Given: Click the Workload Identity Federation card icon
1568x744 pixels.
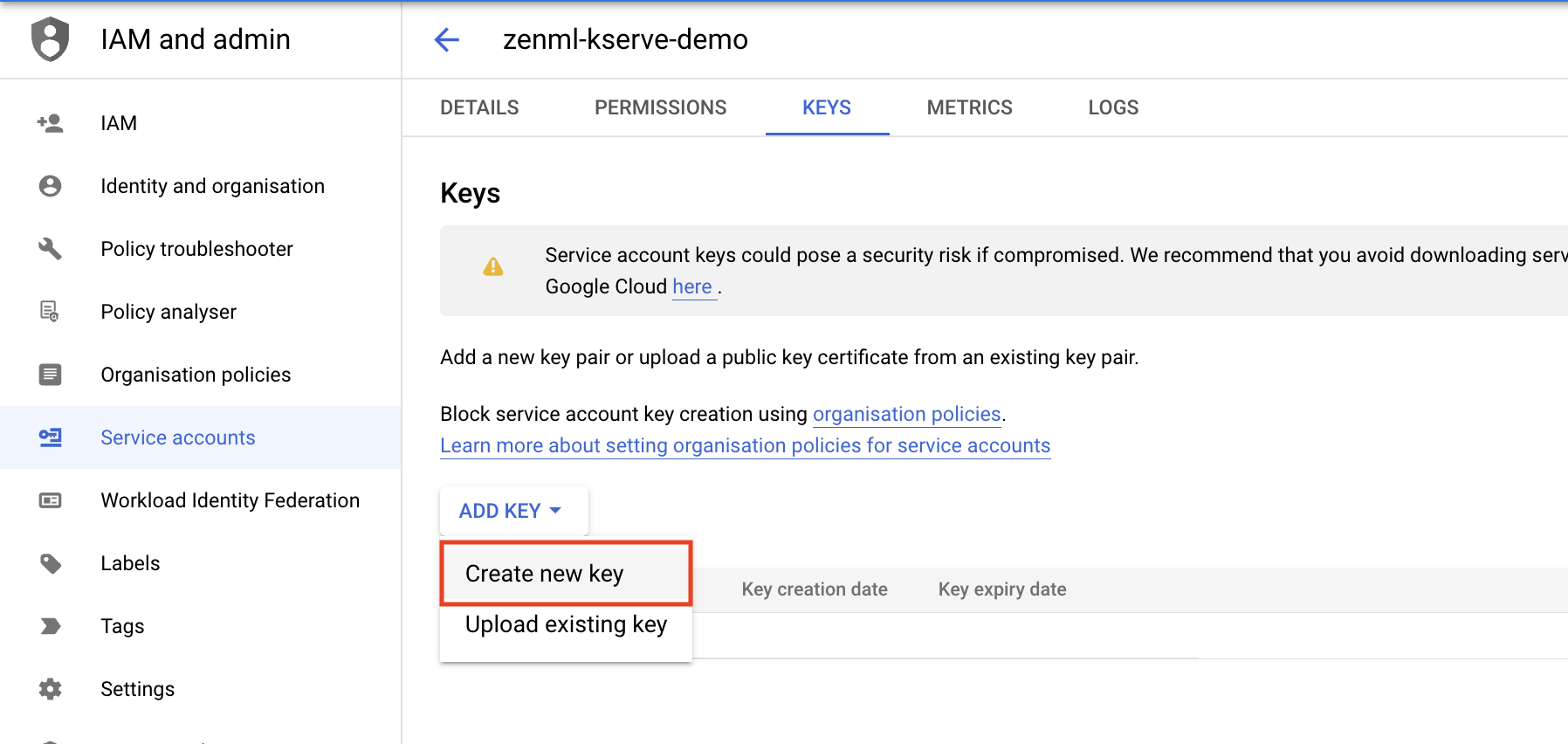Looking at the screenshot, I should (50, 500).
